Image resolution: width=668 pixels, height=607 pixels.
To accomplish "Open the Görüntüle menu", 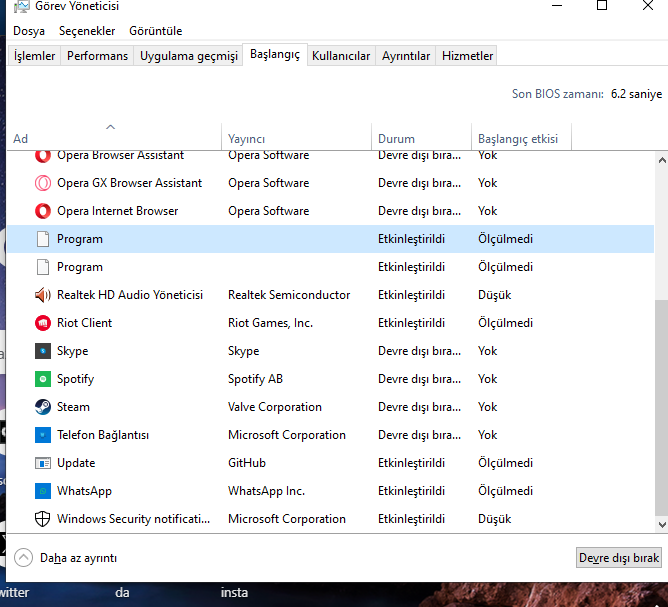I will (155, 31).
